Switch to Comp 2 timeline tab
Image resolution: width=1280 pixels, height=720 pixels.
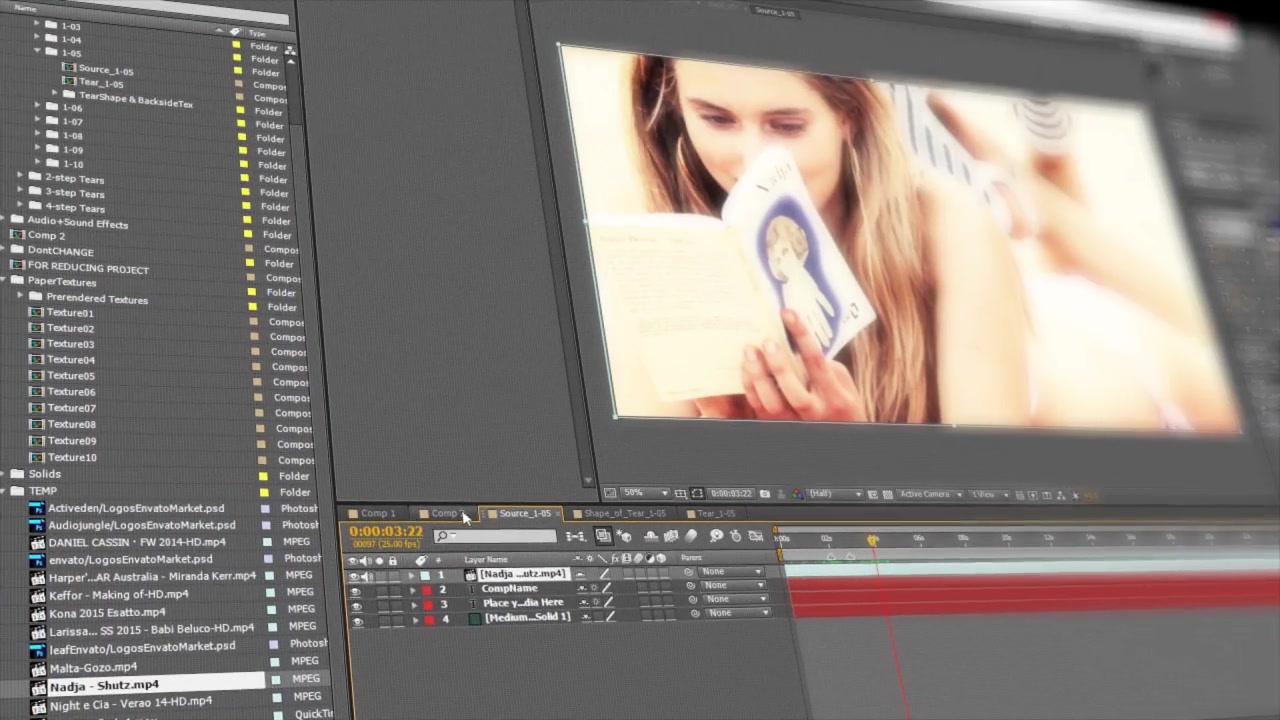pyautogui.click(x=445, y=514)
